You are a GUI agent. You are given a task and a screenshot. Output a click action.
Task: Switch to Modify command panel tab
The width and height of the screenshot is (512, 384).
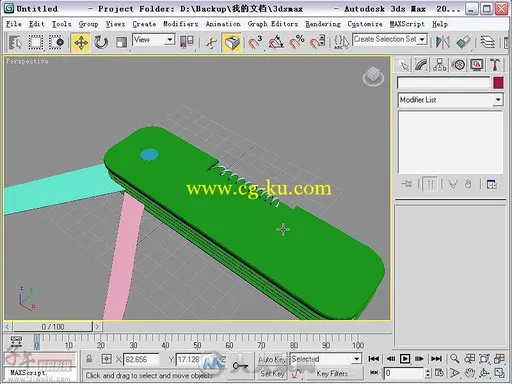pyautogui.click(x=421, y=65)
